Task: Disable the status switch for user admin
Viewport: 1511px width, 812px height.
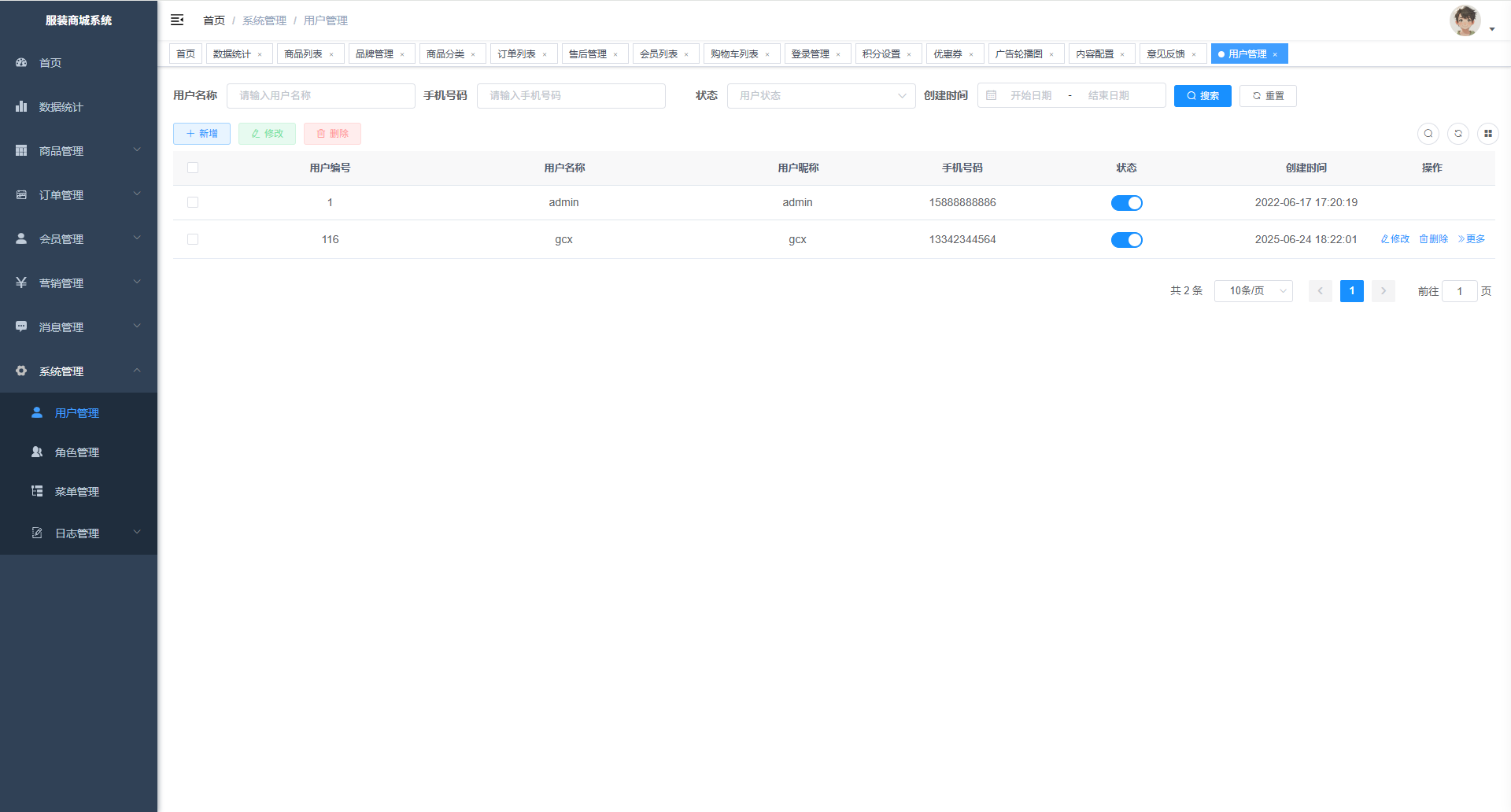Action: pos(1126,203)
